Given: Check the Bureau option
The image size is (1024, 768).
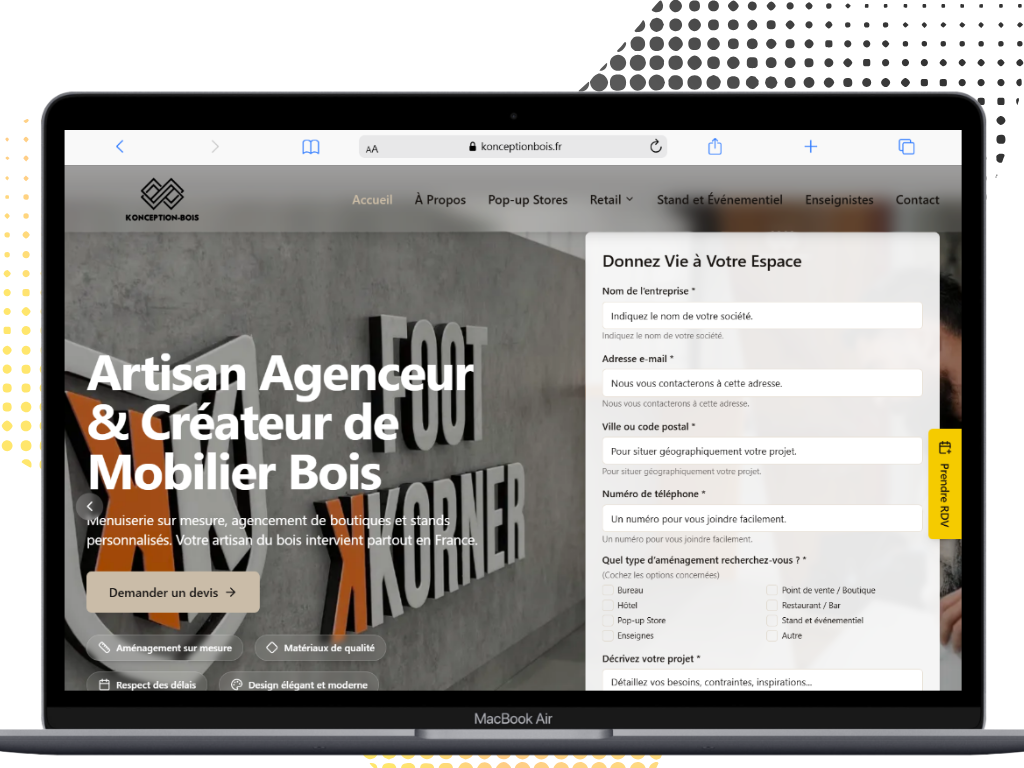Looking at the screenshot, I should pyautogui.click(x=608, y=590).
